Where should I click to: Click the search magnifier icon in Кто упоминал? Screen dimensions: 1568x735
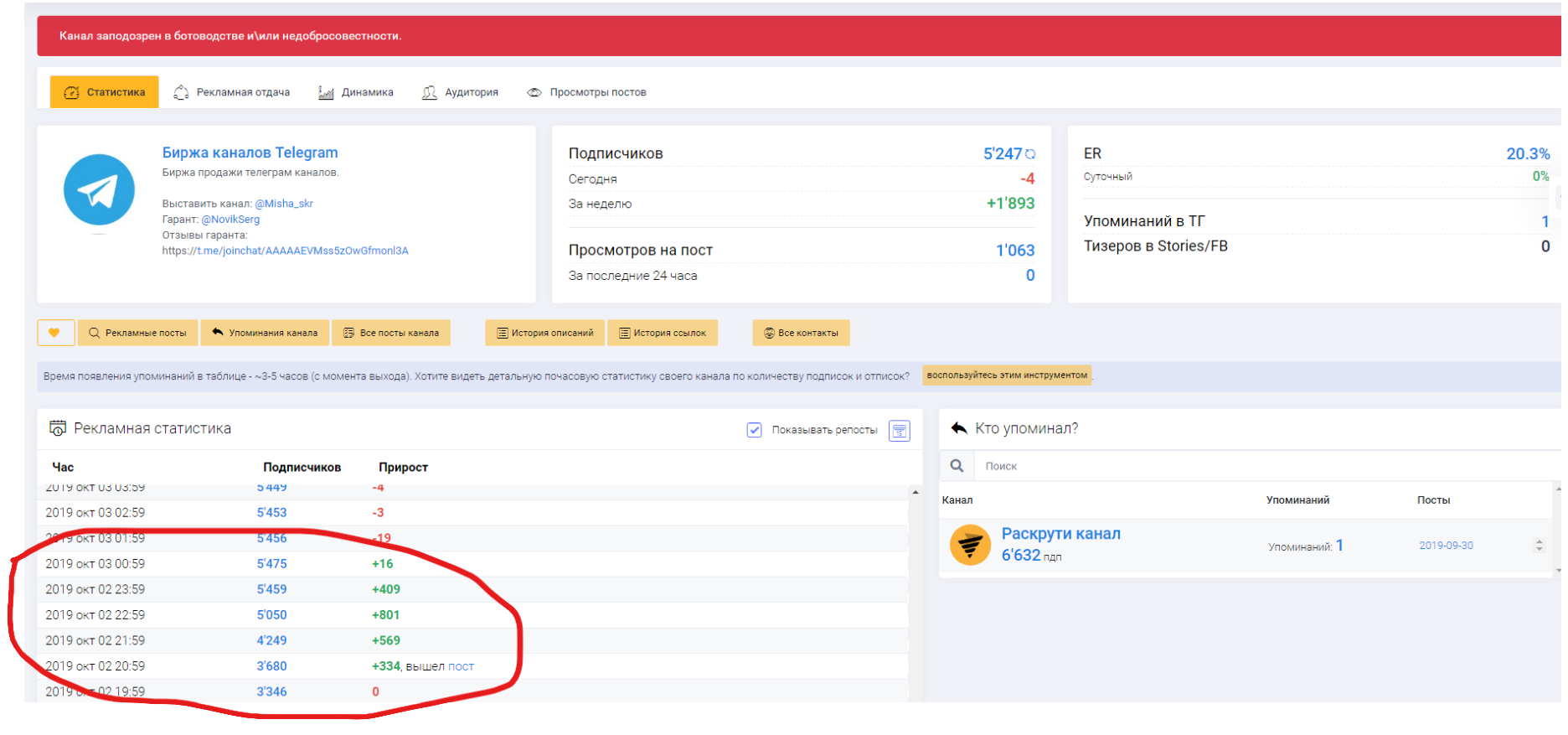coord(957,466)
